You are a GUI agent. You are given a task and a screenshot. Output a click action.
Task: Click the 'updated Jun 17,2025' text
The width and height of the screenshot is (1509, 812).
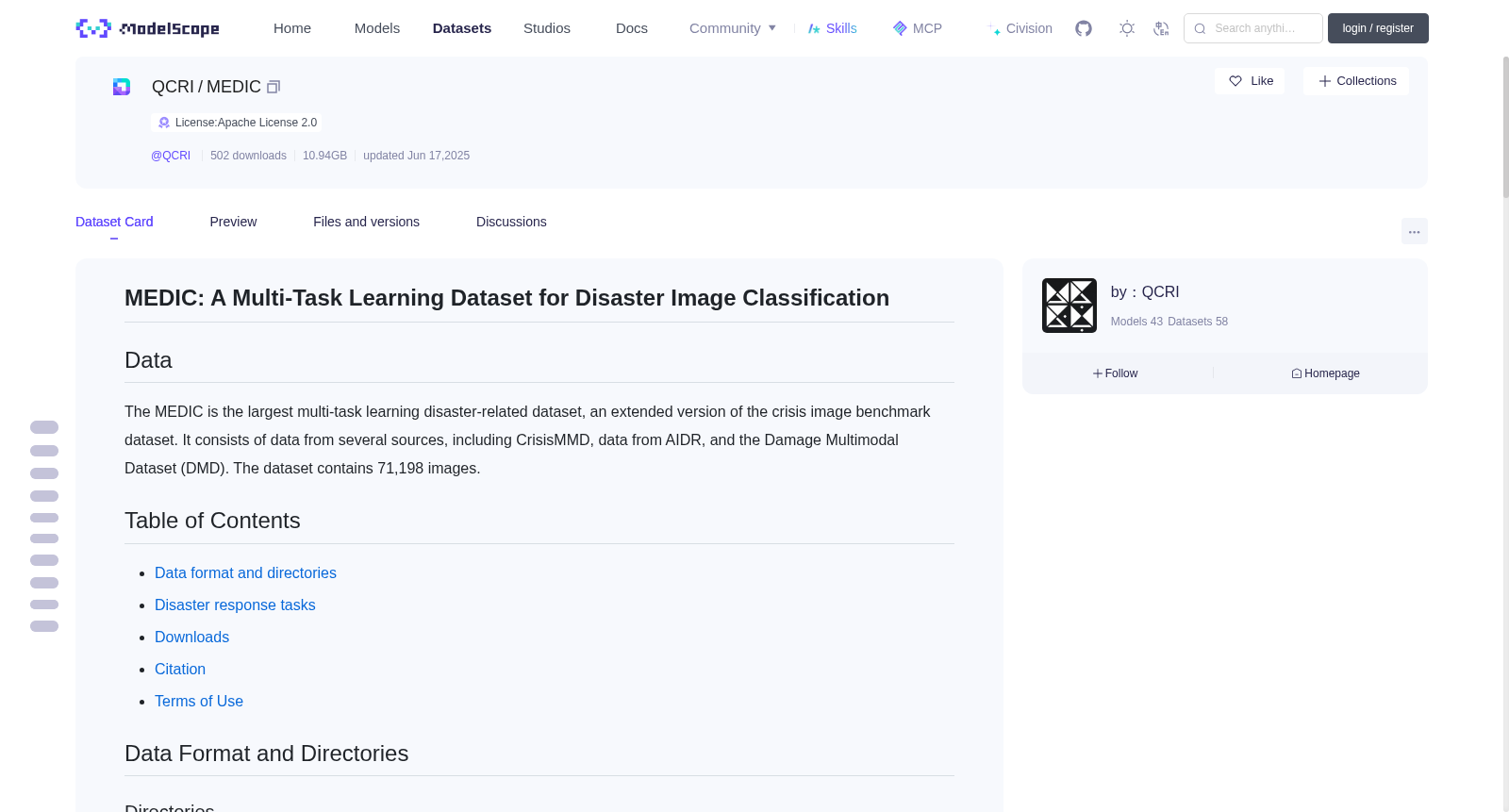(416, 156)
